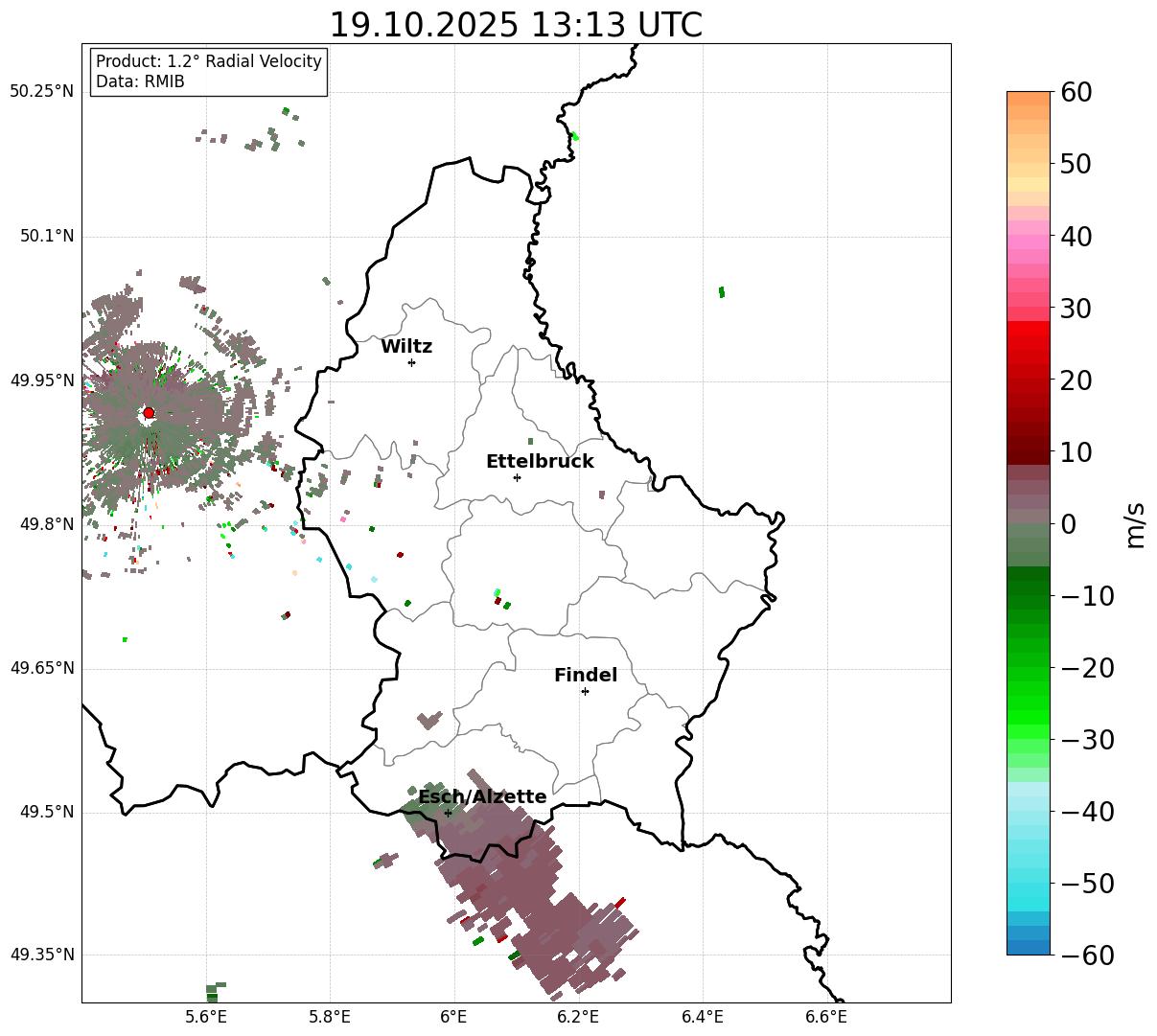
Task: Click the 49.5°N latitude tick label
Action: (x=47, y=812)
